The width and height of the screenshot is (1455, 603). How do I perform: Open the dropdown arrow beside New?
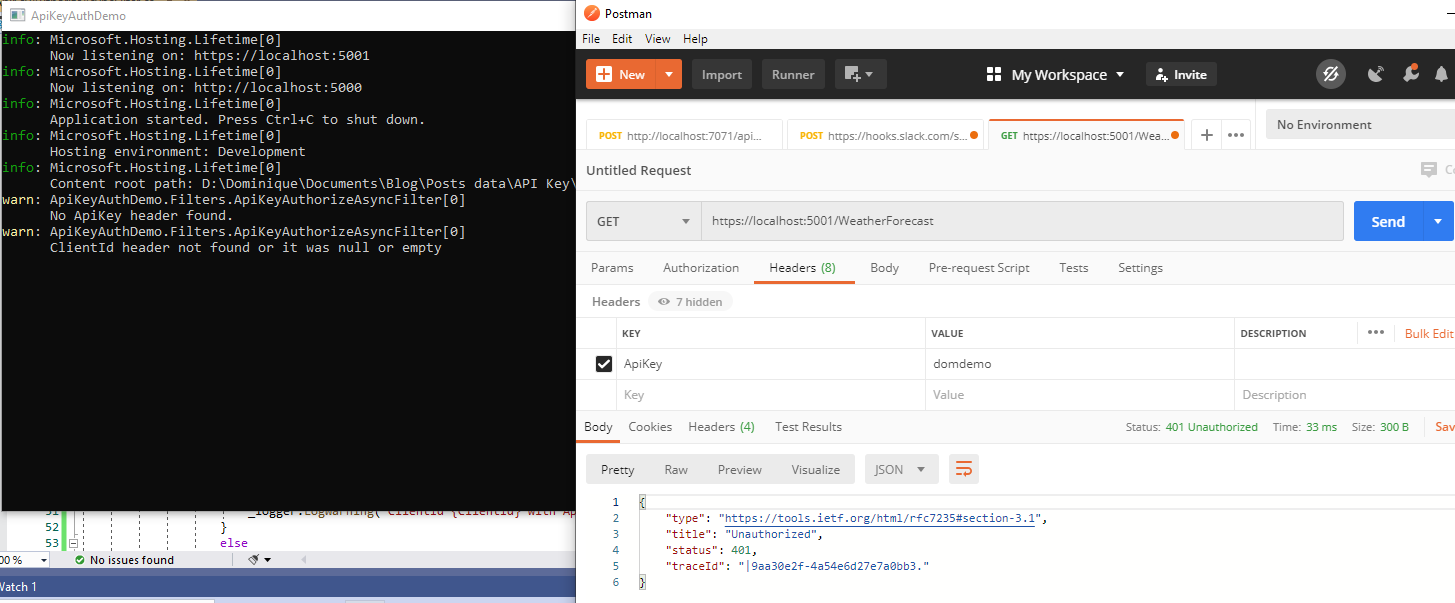669,74
